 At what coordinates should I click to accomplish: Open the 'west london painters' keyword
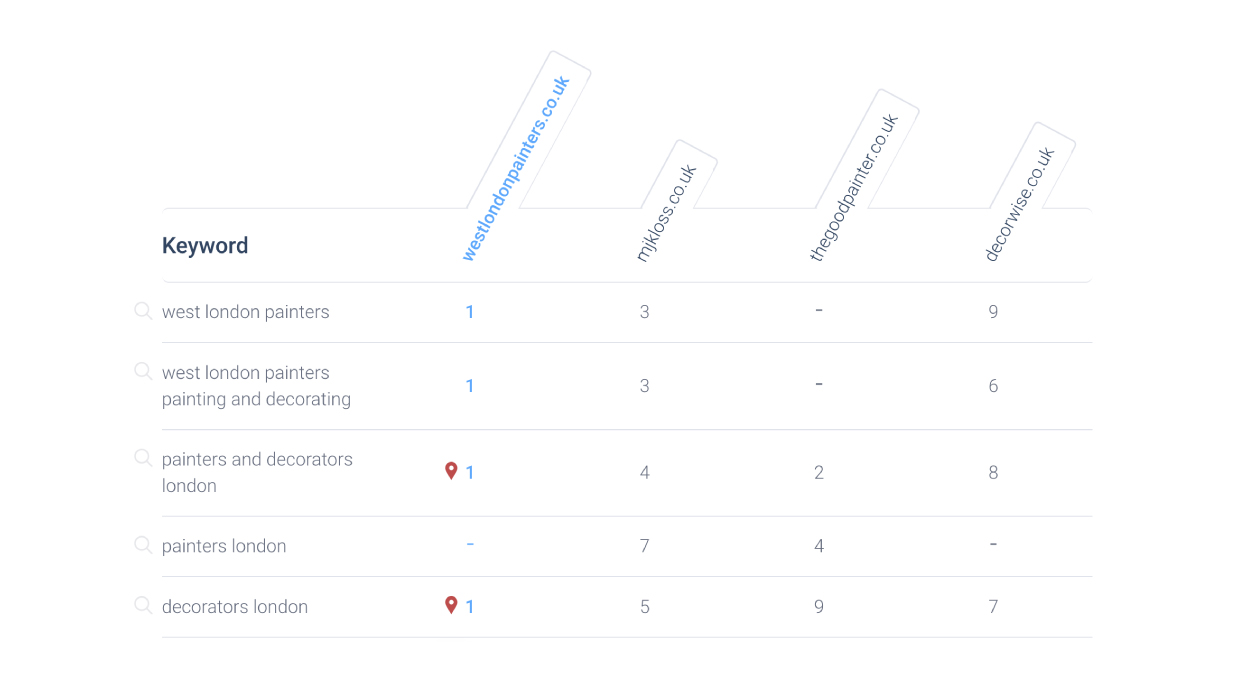coord(246,312)
